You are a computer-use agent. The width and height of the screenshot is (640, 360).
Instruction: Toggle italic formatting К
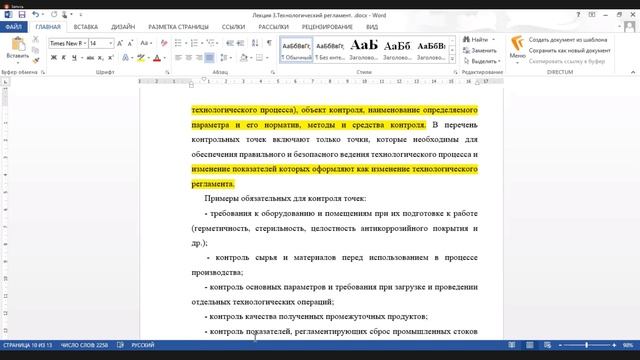click(64, 58)
